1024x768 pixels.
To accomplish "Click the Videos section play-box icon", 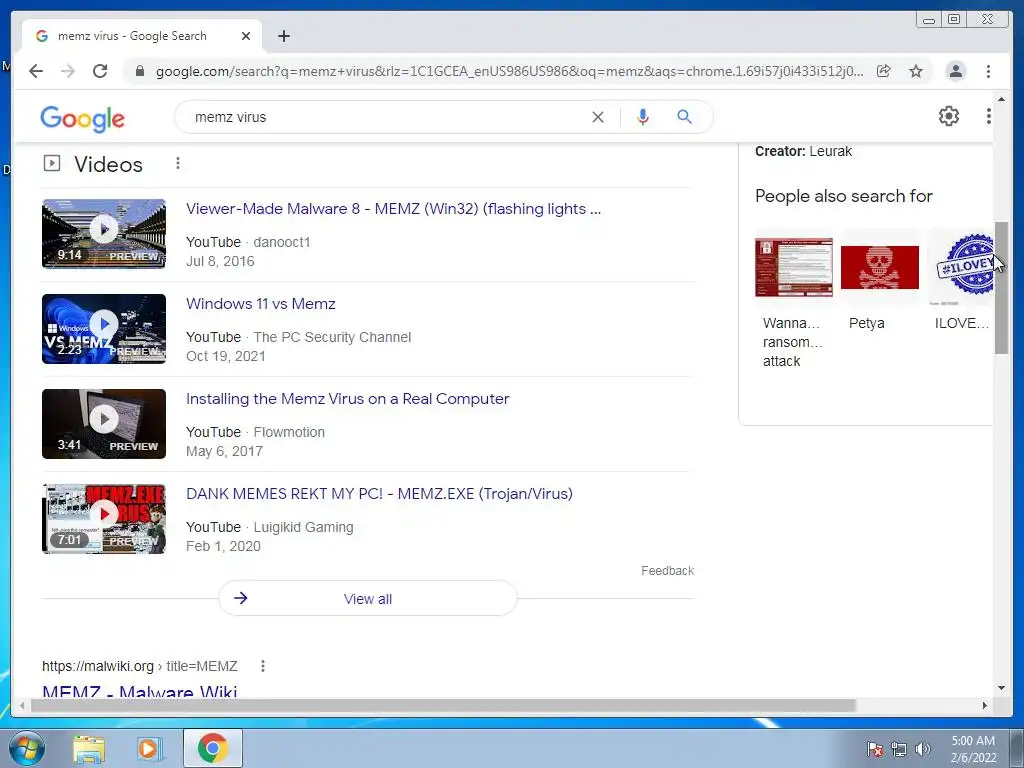I will coord(52,163).
